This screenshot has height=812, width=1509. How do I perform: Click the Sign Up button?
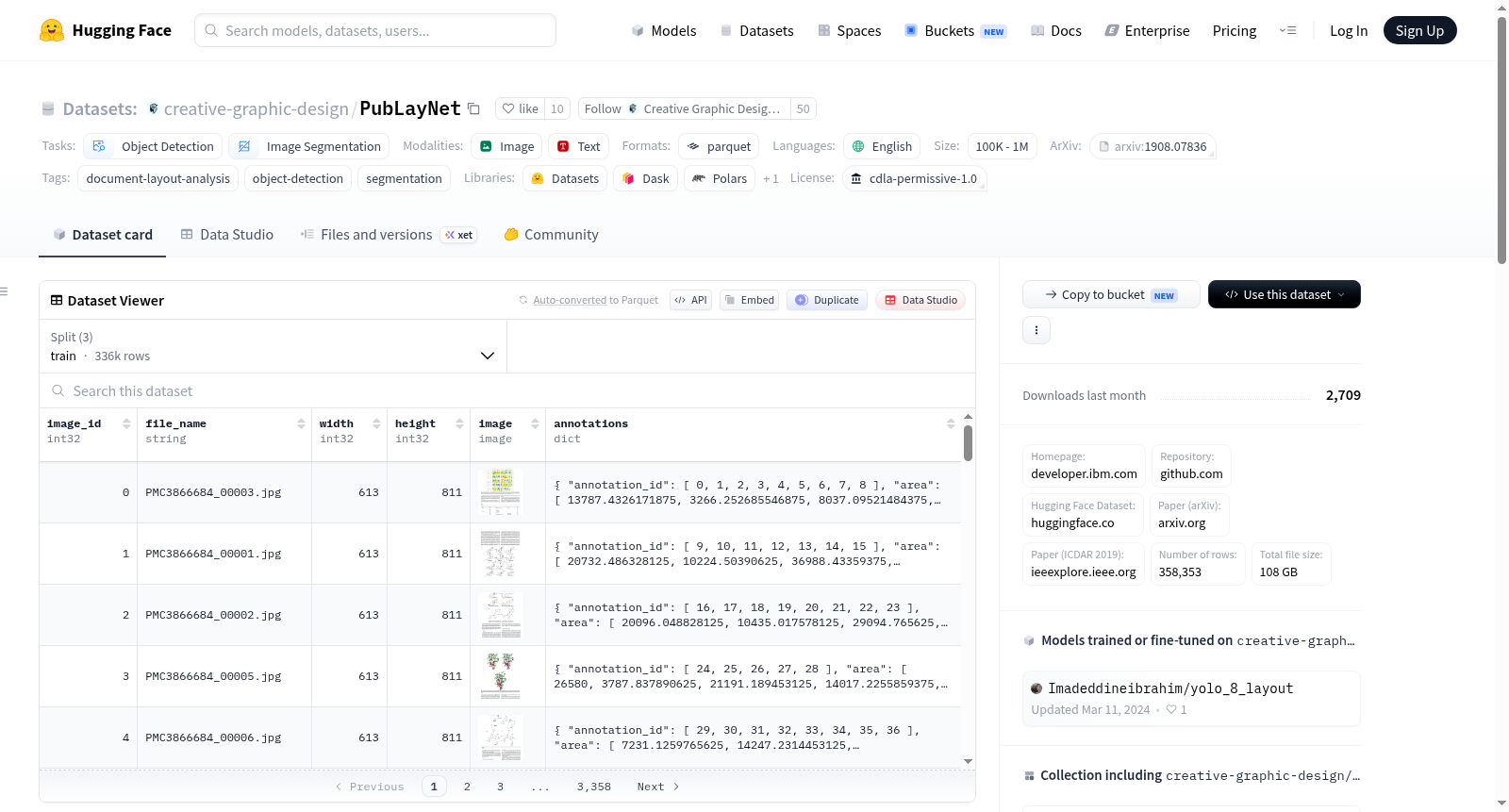[x=1419, y=30]
